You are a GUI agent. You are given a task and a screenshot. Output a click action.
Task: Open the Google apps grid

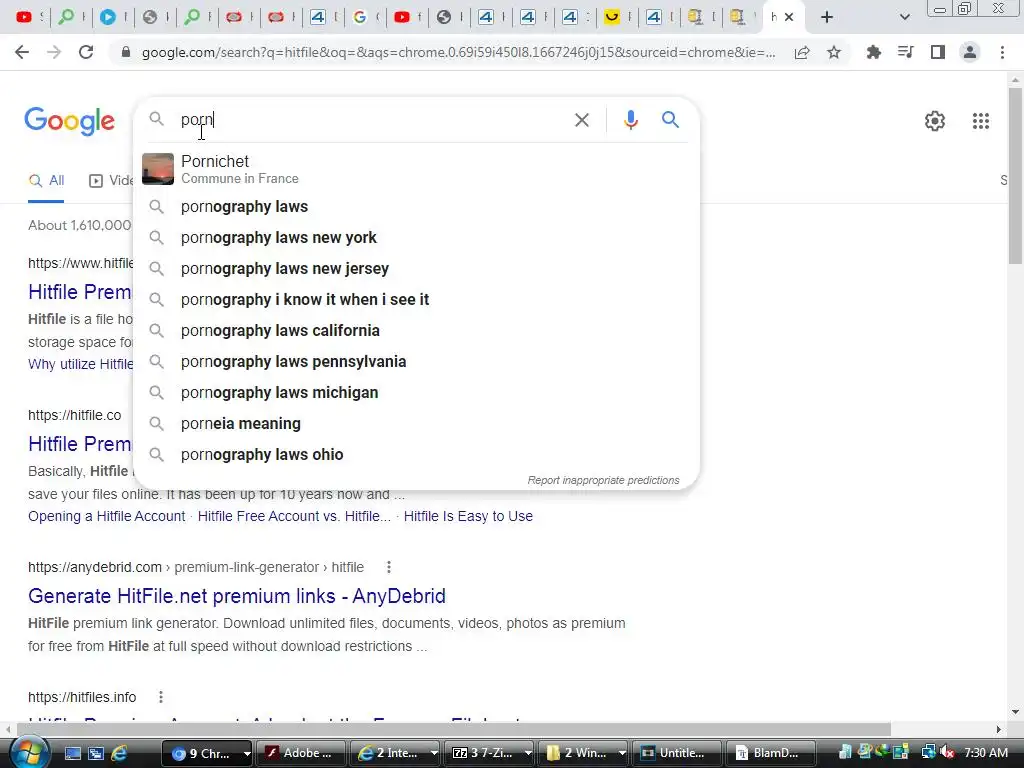pyautogui.click(x=980, y=121)
